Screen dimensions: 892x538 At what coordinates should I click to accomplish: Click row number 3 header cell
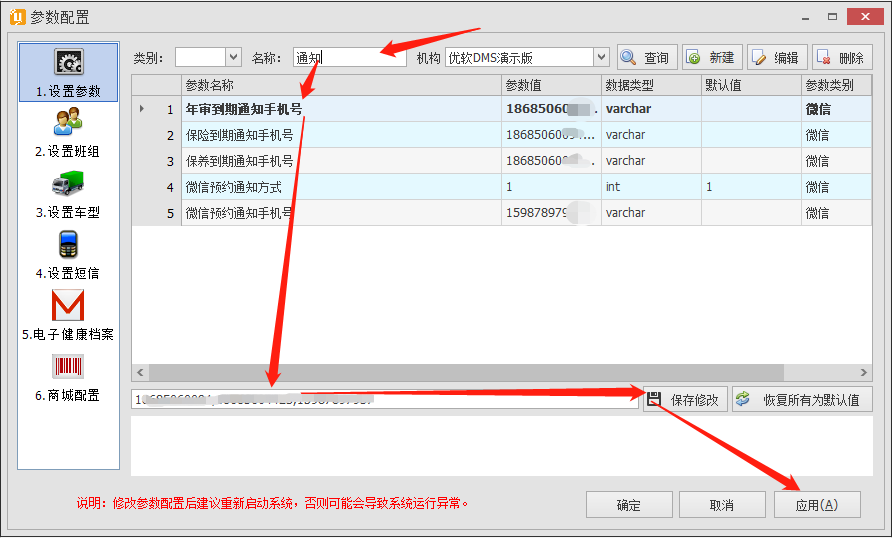pyautogui.click(x=157, y=161)
